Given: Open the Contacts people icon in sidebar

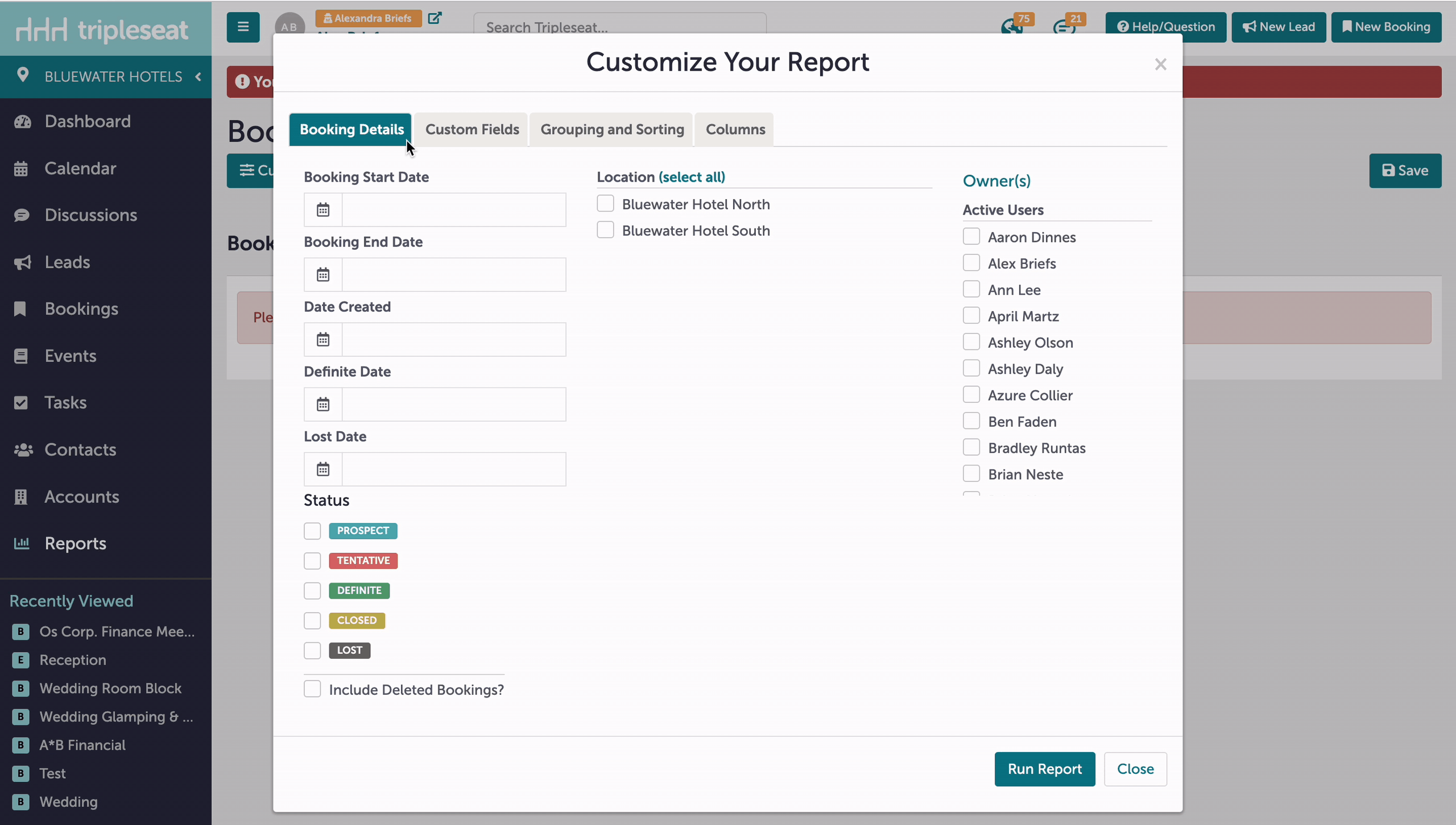Looking at the screenshot, I should [x=23, y=450].
